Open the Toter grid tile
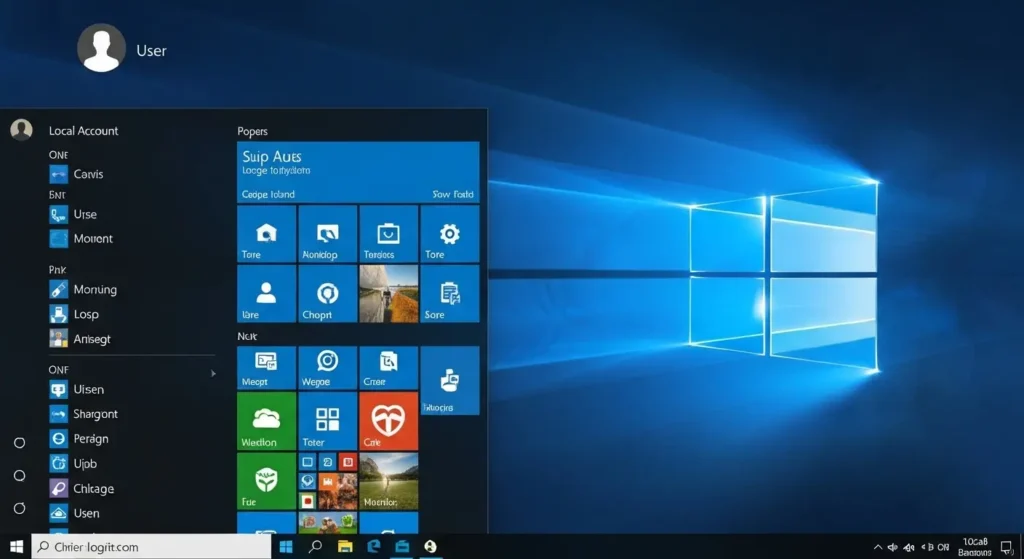Screen dimensions: 1024x559 pyautogui.click(x=327, y=421)
